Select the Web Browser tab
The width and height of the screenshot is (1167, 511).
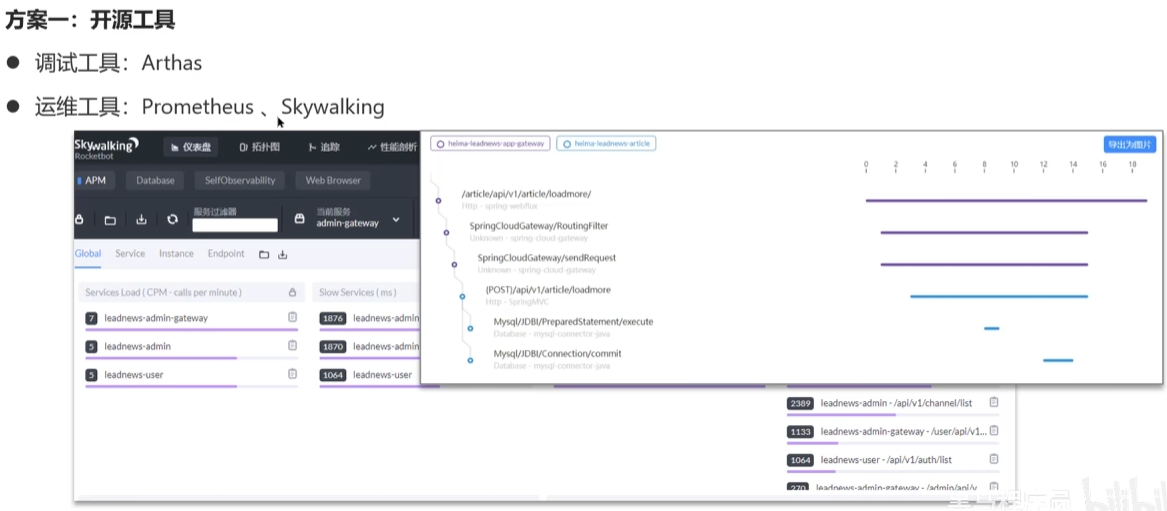point(333,180)
